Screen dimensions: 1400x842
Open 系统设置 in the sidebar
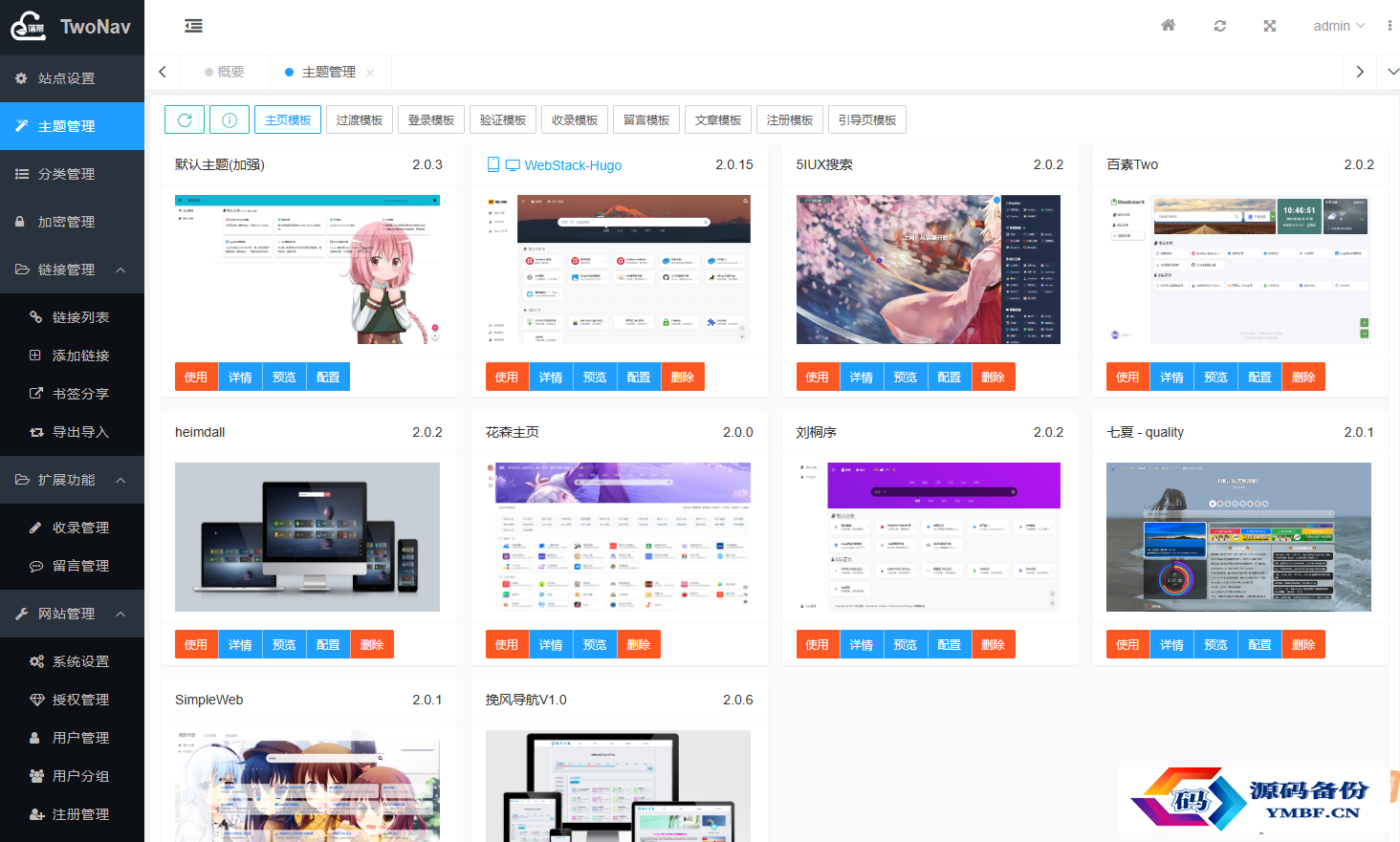click(72, 661)
